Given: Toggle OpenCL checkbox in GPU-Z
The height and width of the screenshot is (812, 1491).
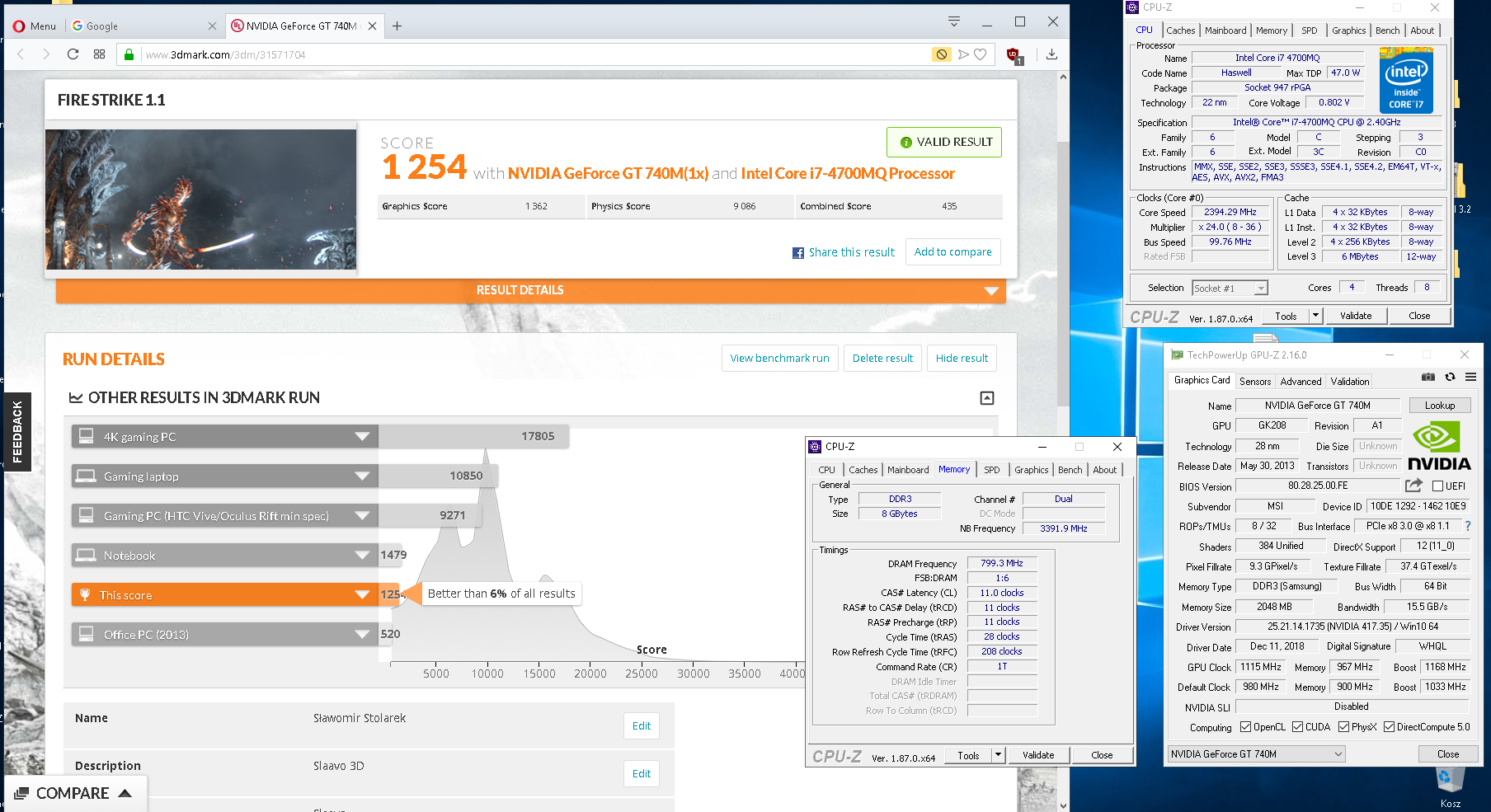Looking at the screenshot, I should [x=1245, y=727].
